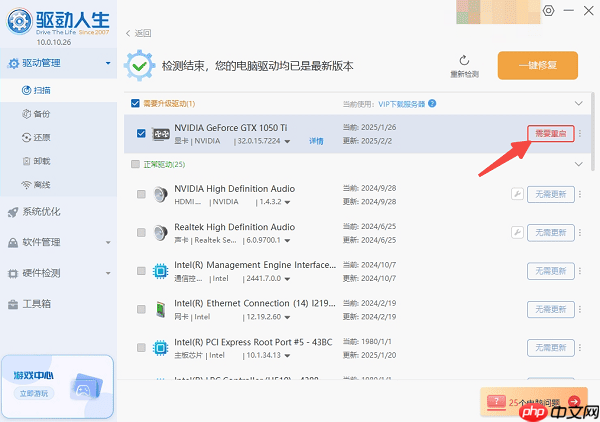This screenshot has height=422, width=600.
Task: Open version dropdown 32.0.15.7224
Action: 287,142
